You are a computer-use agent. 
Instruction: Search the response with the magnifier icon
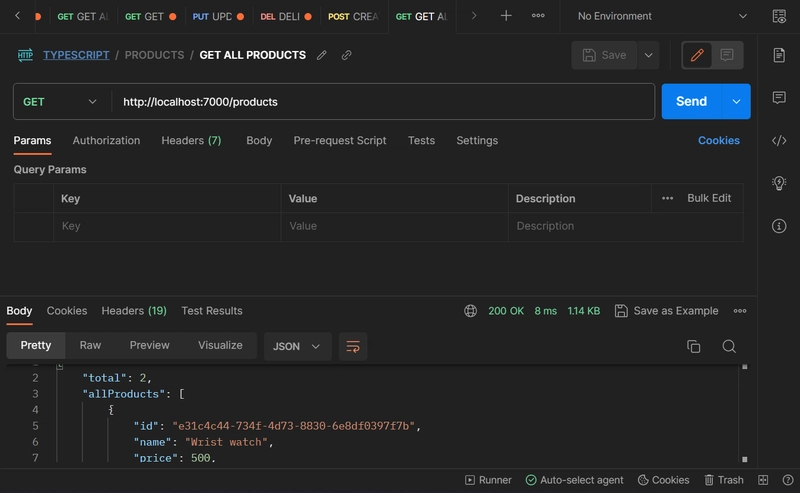coord(729,347)
